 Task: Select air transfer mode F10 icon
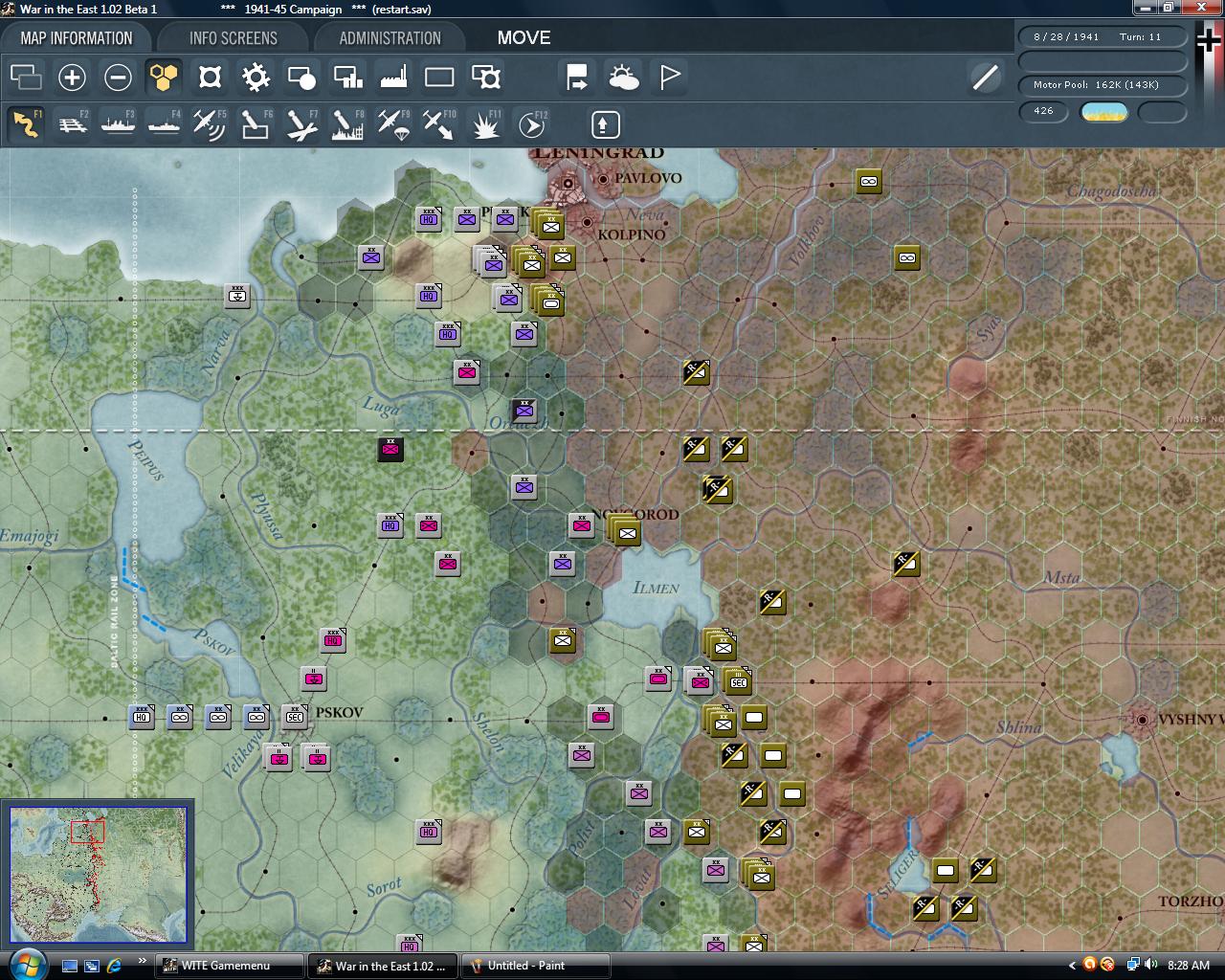click(439, 123)
